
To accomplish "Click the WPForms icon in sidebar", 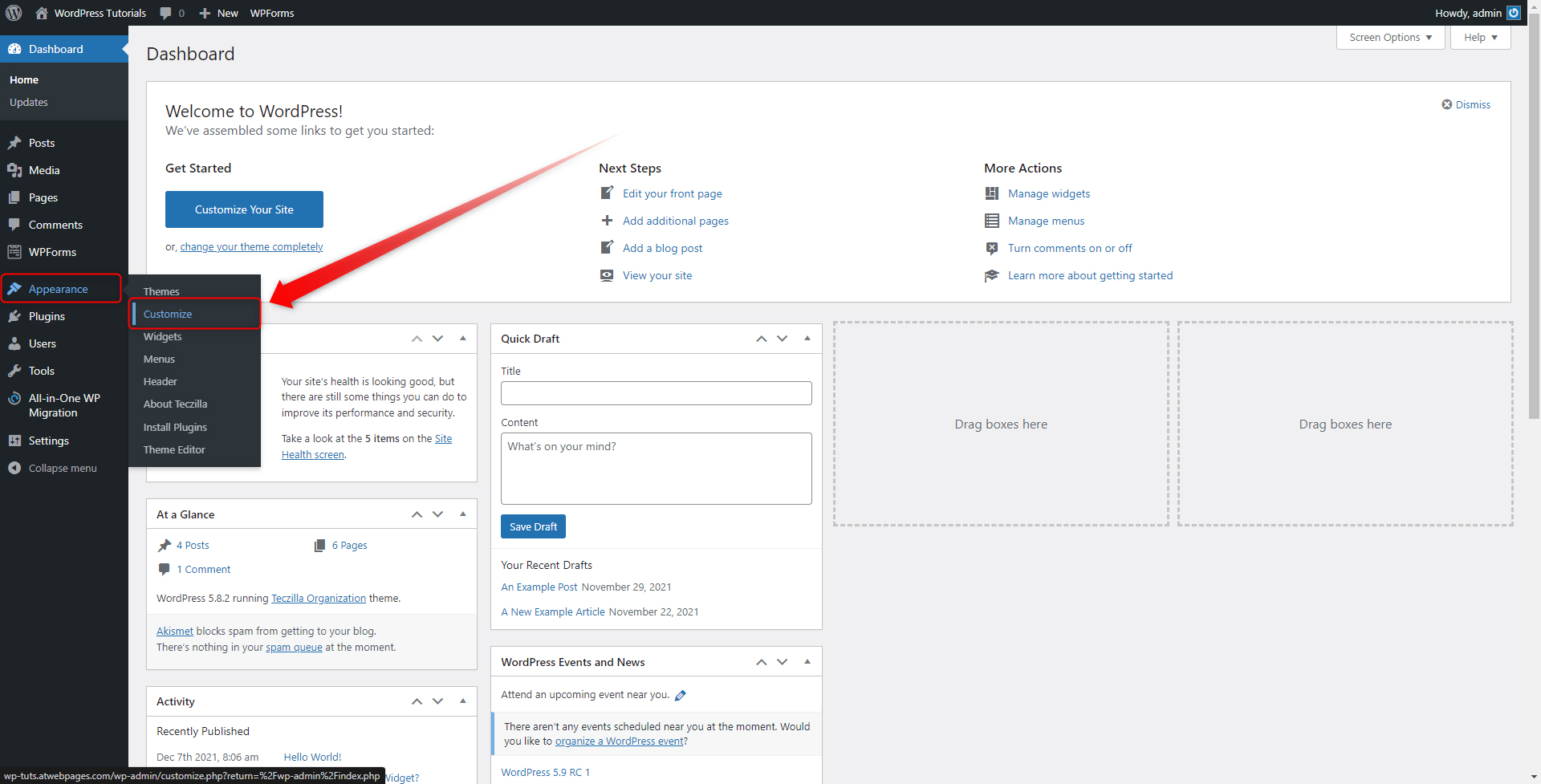I will coord(14,252).
